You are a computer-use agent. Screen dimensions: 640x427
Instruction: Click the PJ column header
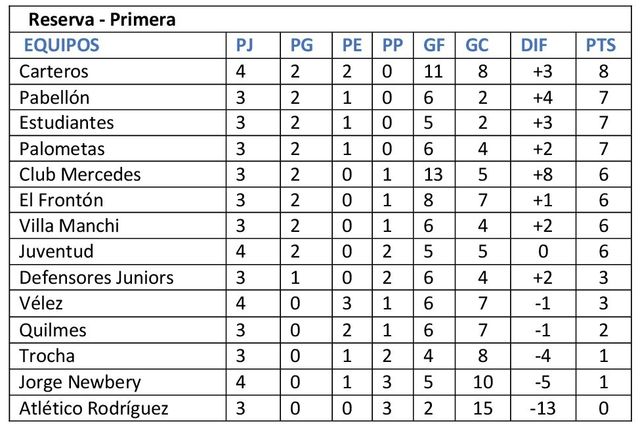click(245, 45)
